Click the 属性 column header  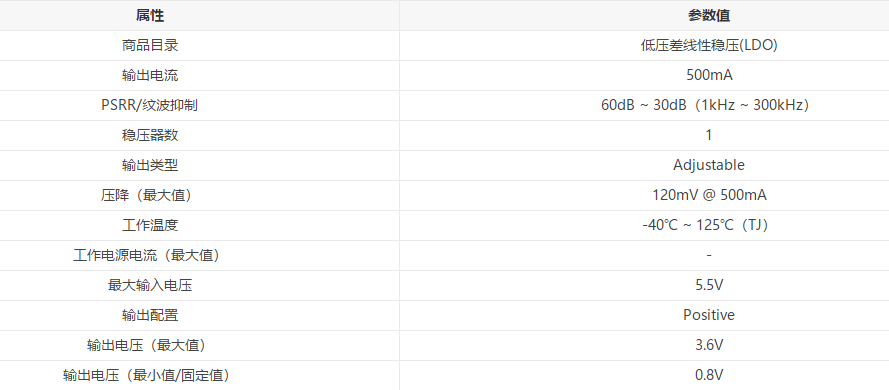[150, 15]
